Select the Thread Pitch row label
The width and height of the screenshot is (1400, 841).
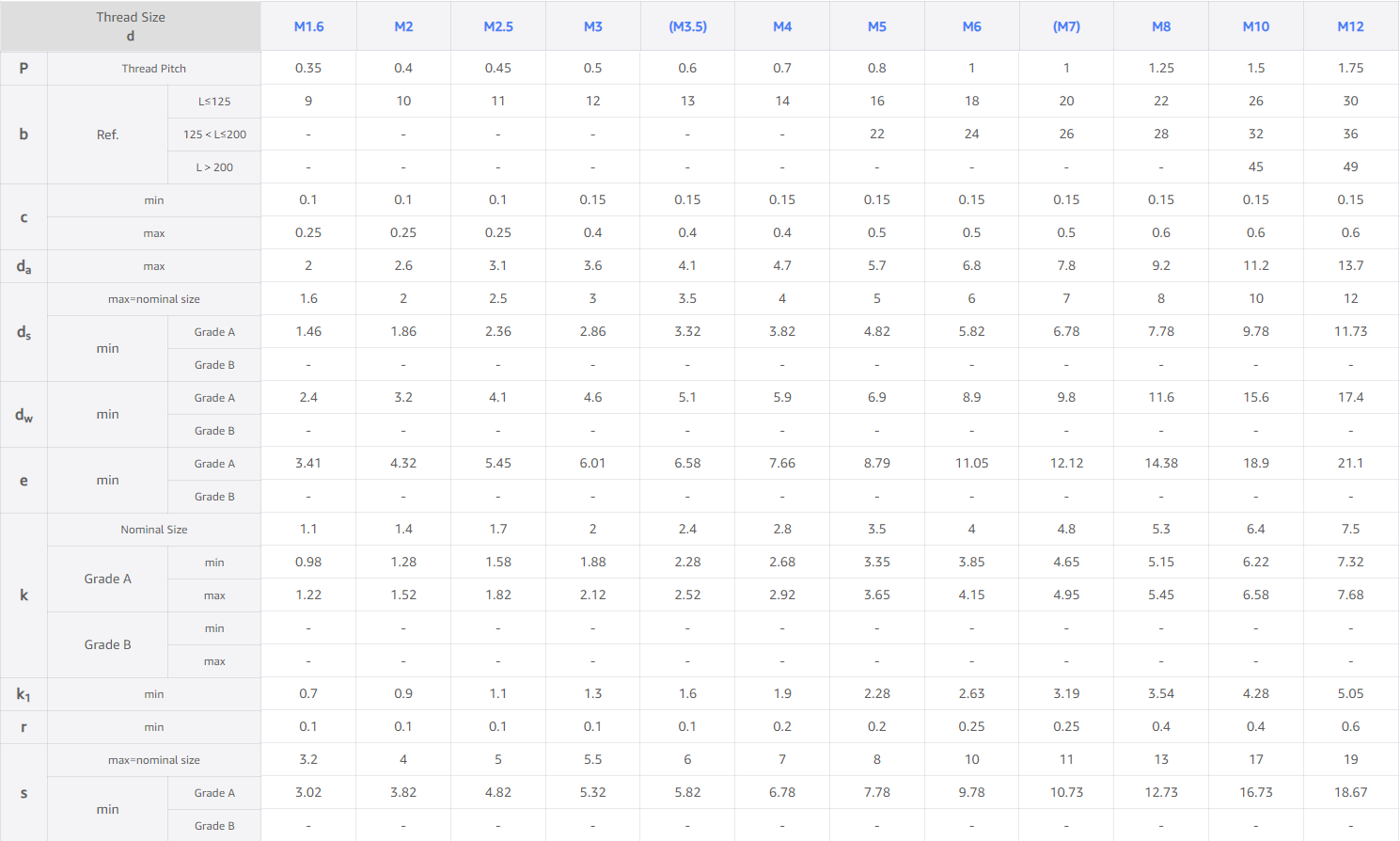point(154,69)
